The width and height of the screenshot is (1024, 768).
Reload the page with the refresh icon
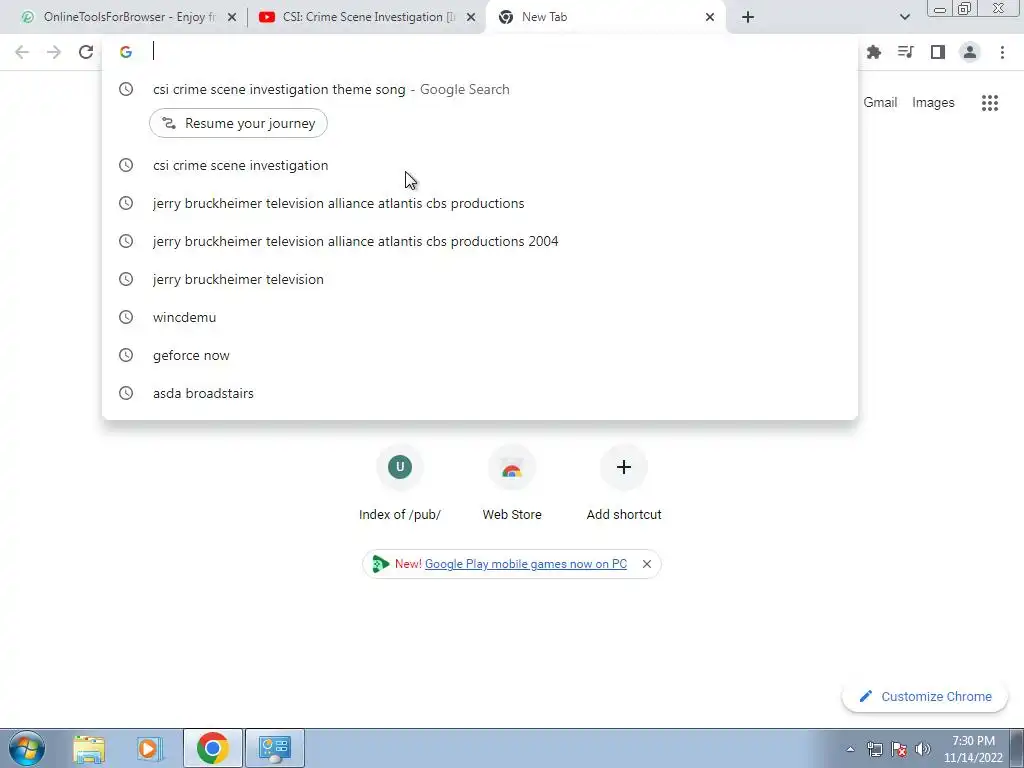click(86, 52)
